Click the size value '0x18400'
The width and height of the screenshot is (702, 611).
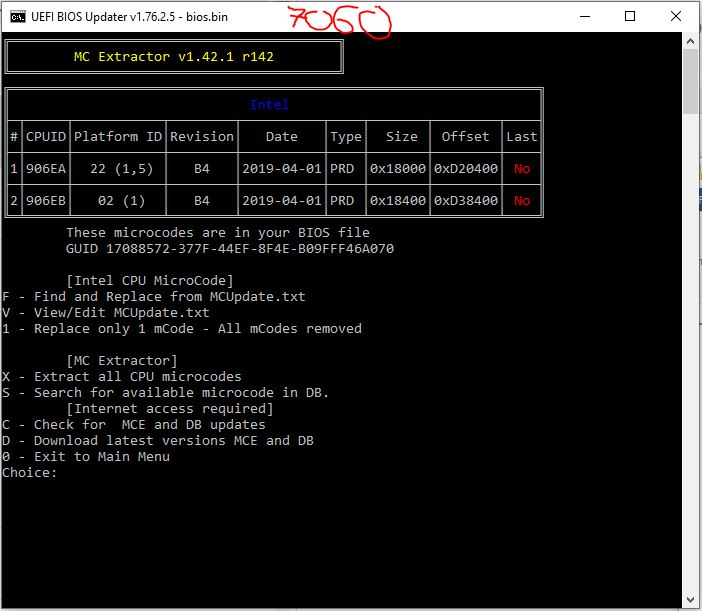pyautogui.click(x=398, y=201)
